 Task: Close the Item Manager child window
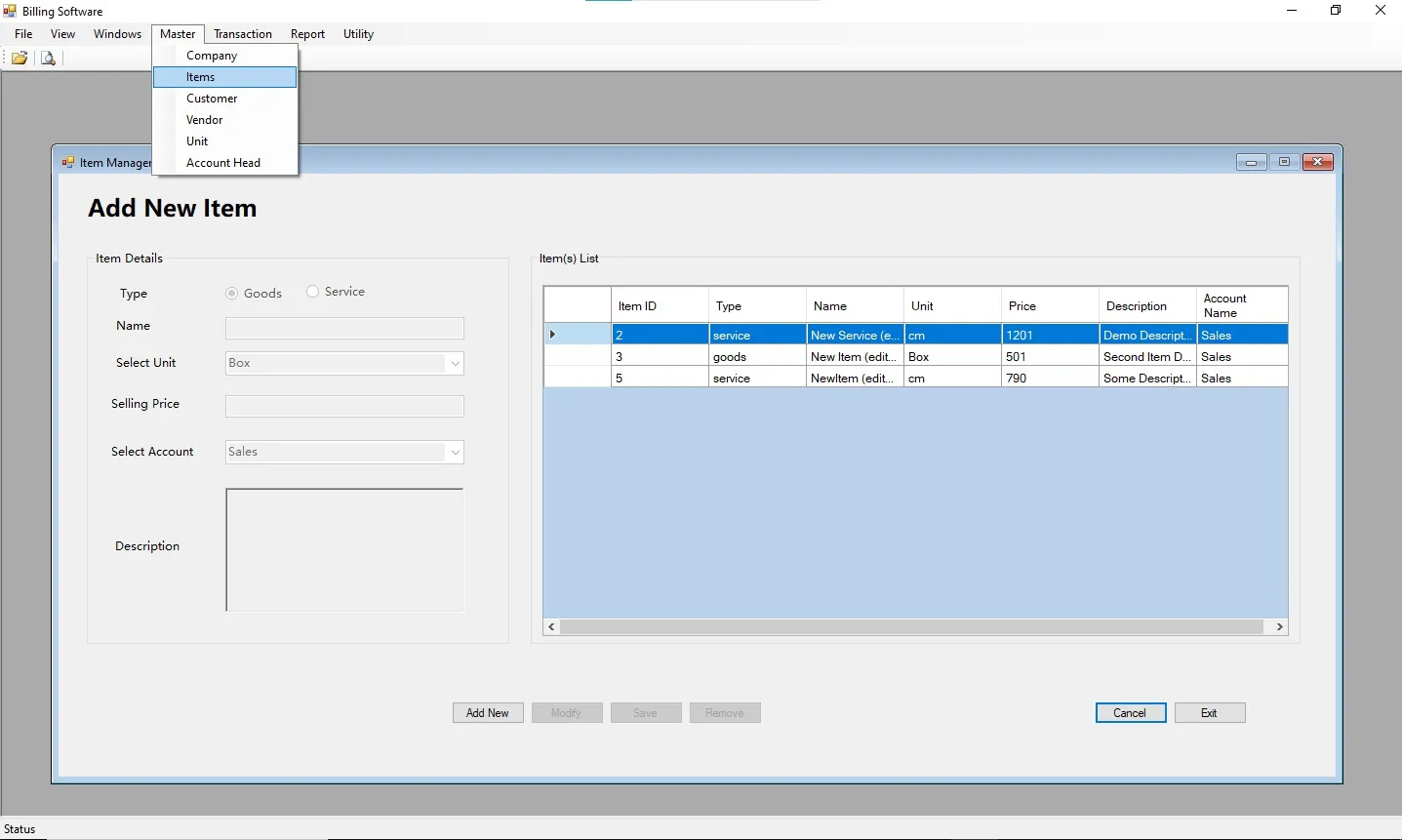(x=1317, y=162)
